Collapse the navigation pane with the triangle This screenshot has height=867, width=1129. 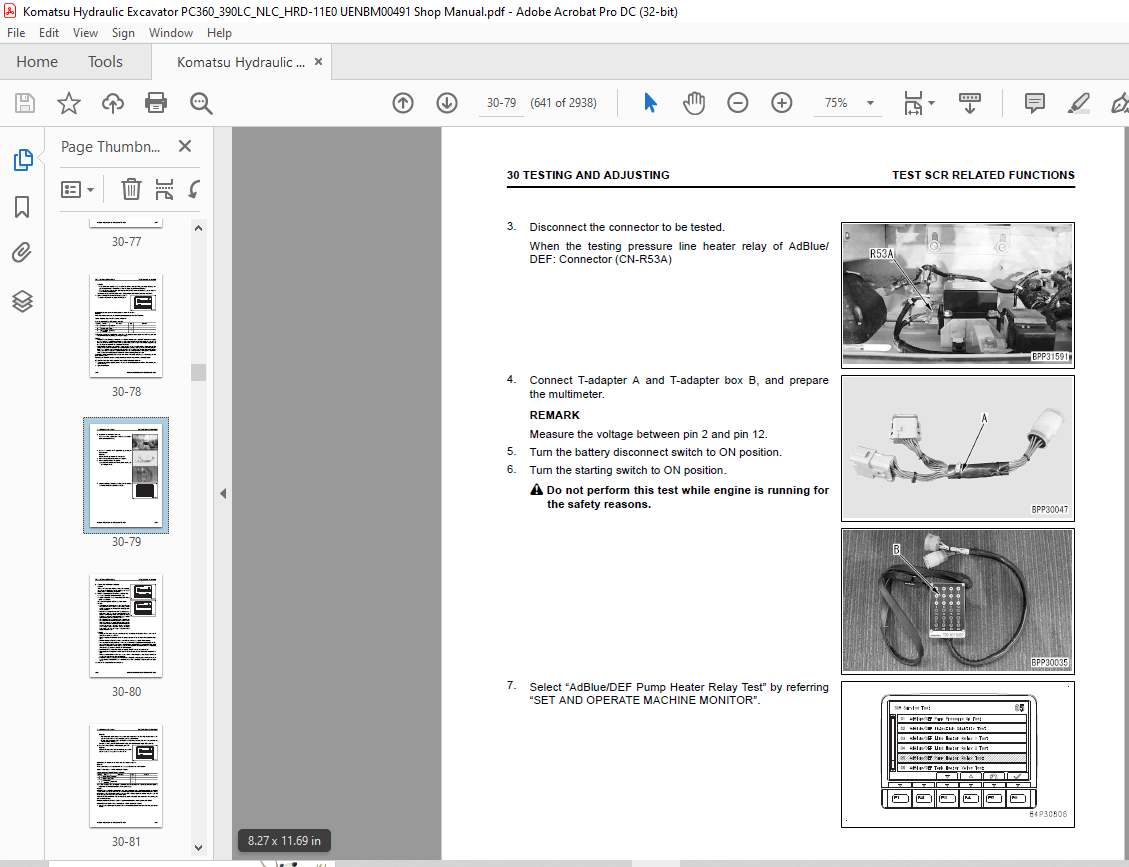[223, 493]
